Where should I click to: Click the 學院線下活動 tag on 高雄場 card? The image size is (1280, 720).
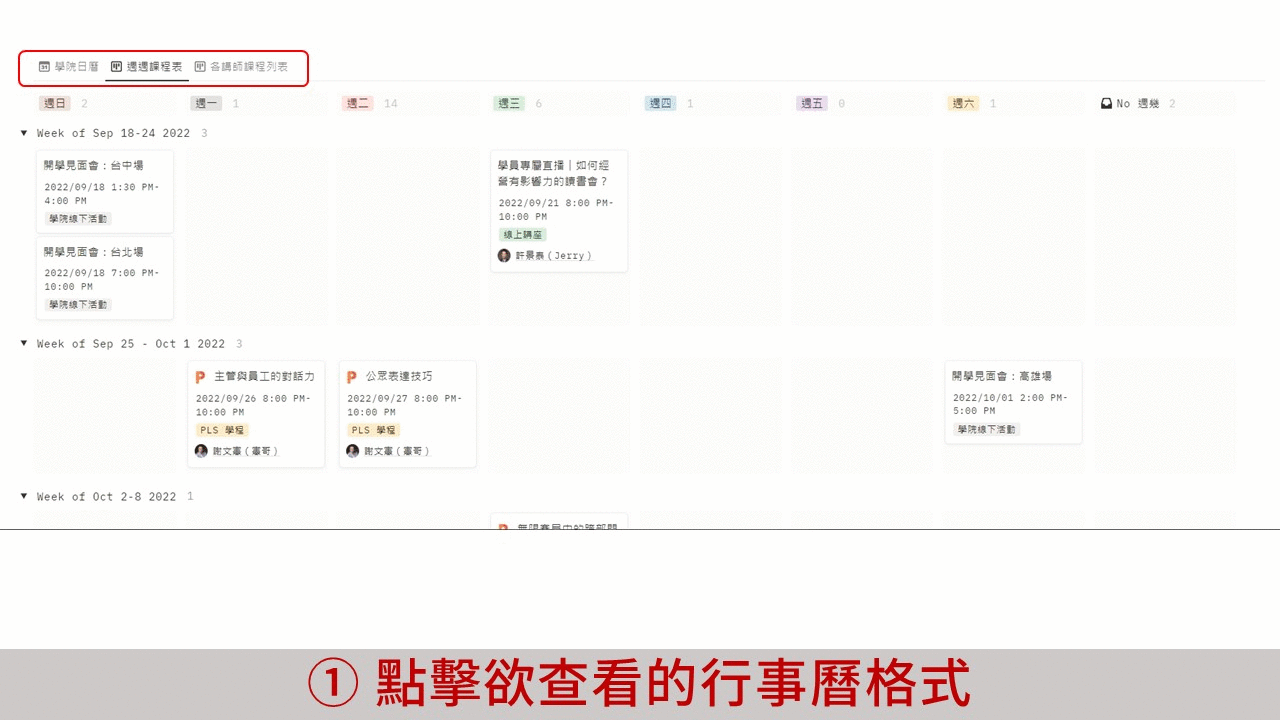click(x=987, y=430)
